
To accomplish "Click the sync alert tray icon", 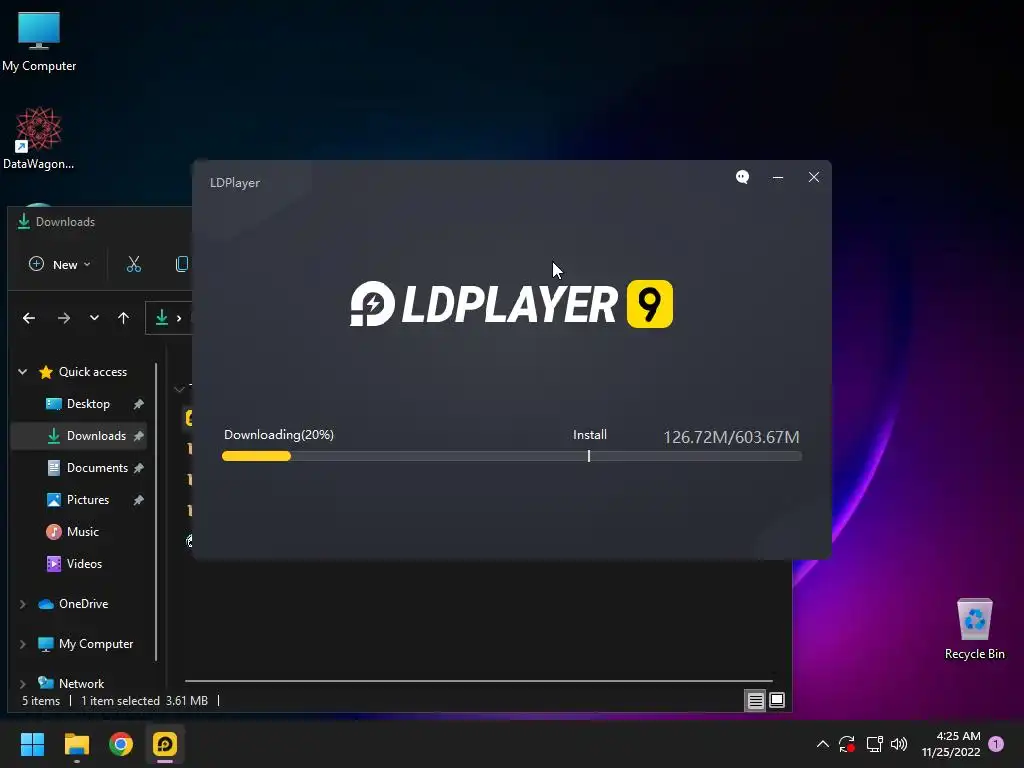I will [x=847, y=744].
